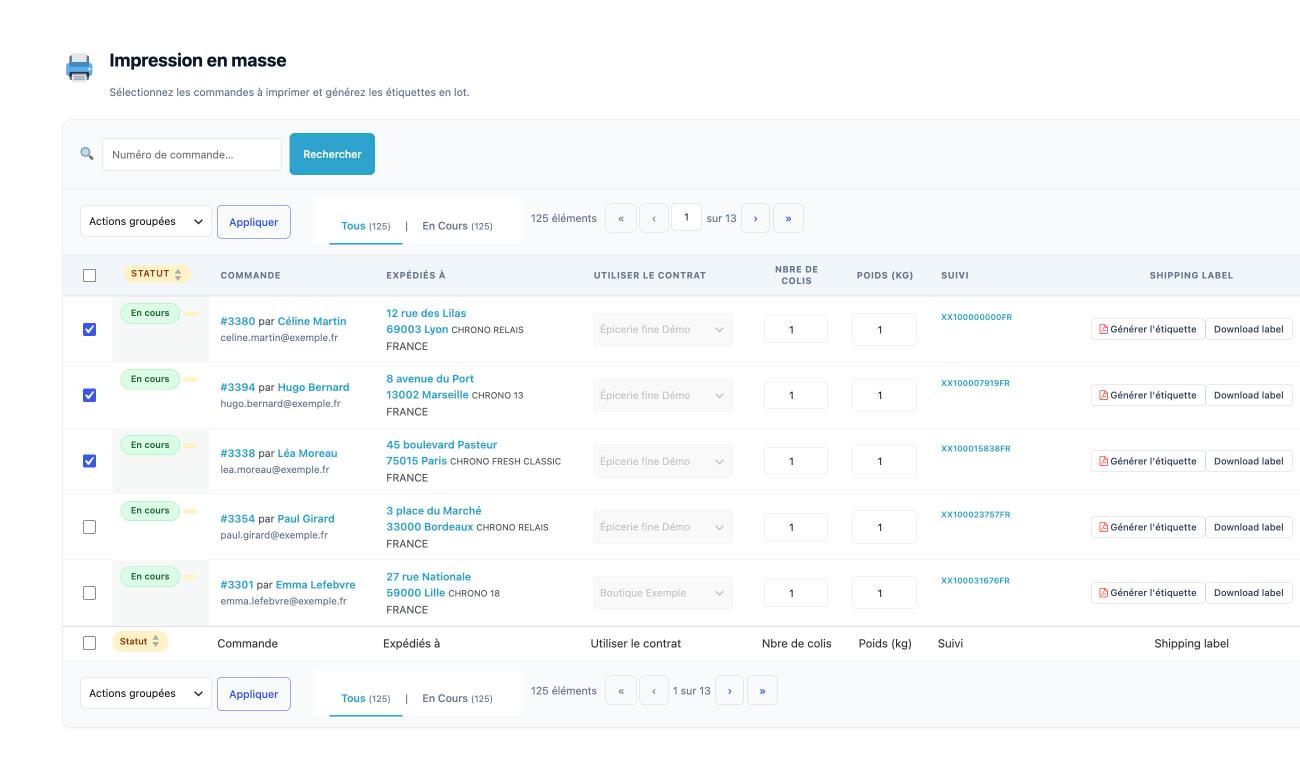This screenshot has width=1300, height=757.
Task: Select the top En Cours (125) tab
Action: [458, 226]
